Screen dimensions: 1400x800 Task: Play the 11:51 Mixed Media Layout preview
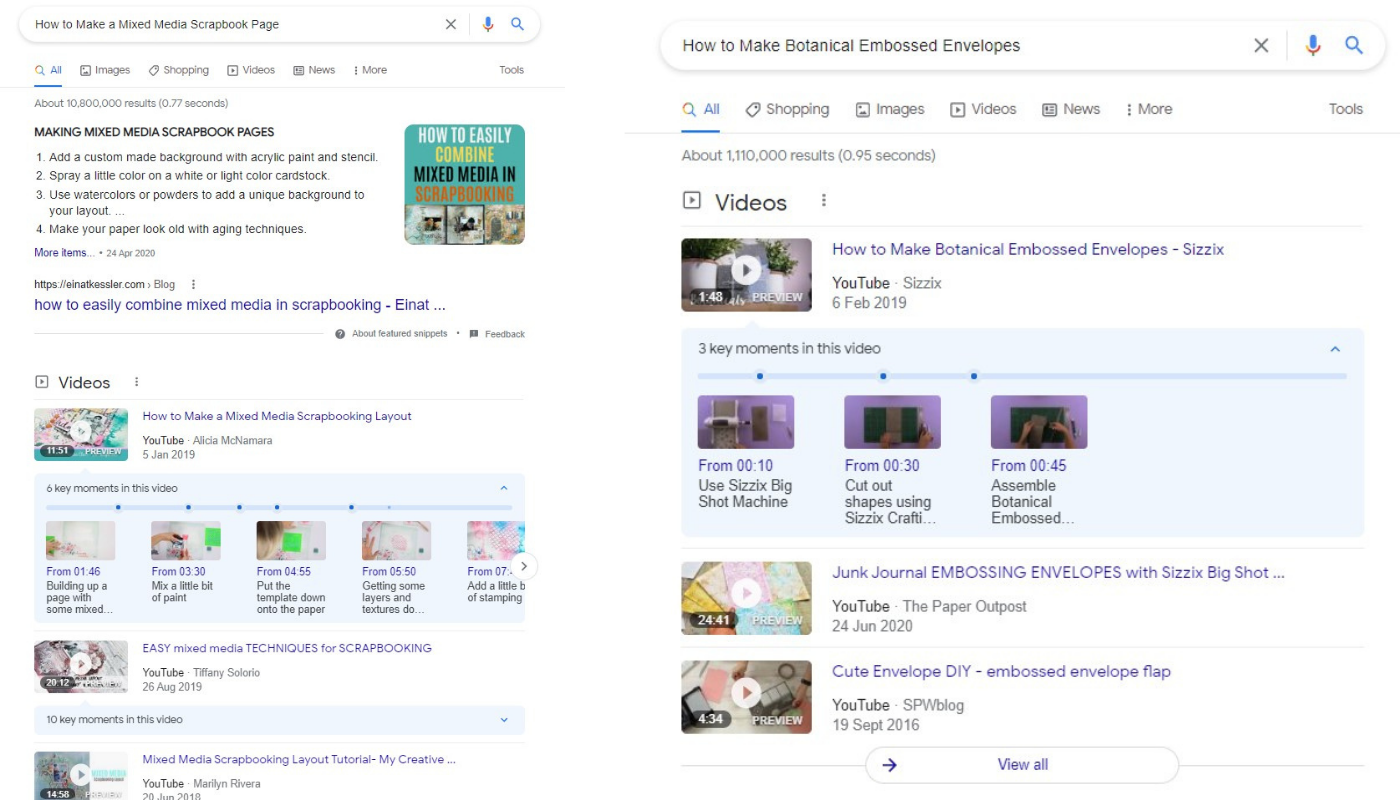pos(81,434)
